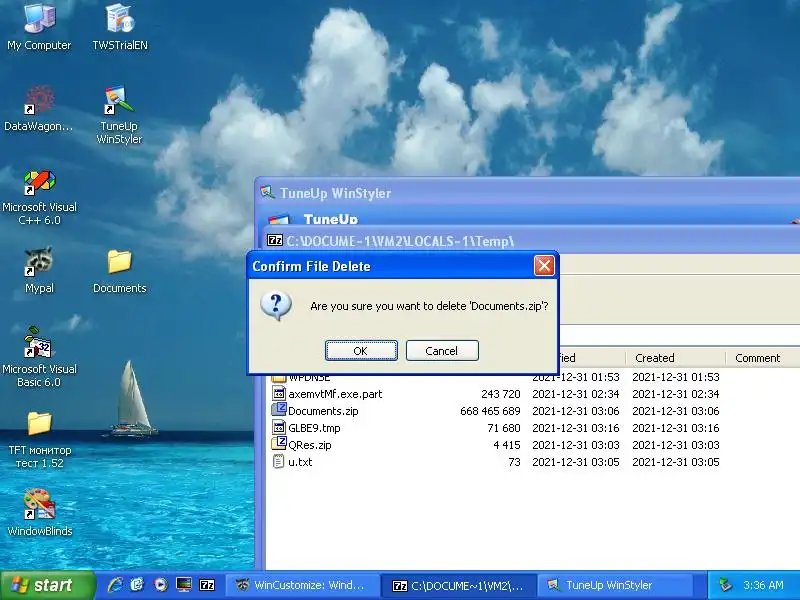
Task: Select the Mypal browser raccoon icon
Action: (39, 269)
